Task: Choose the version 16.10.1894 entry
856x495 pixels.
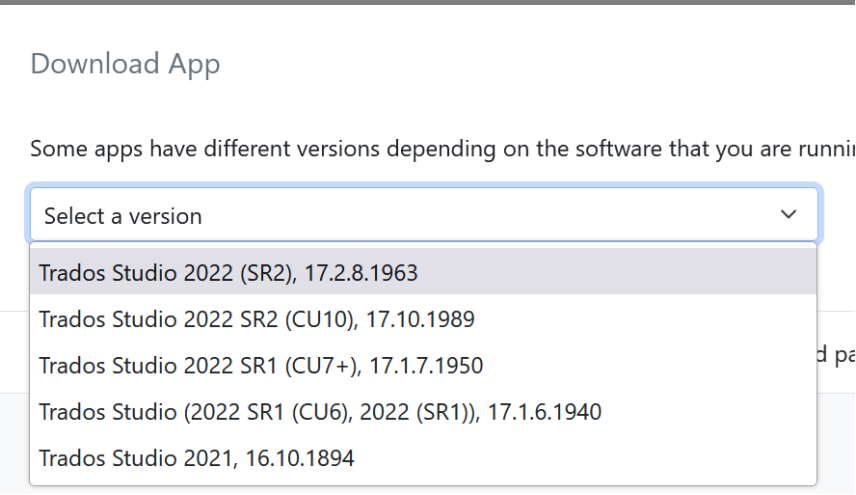Action: pos(196,459)
